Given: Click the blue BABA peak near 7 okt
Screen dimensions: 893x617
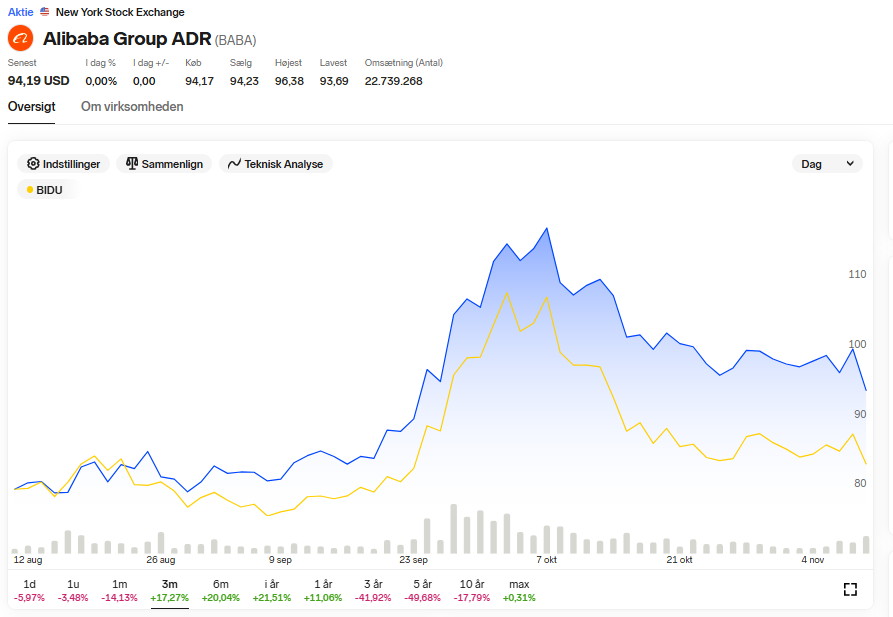Looking at the screenshot, I should coord(547,228).
